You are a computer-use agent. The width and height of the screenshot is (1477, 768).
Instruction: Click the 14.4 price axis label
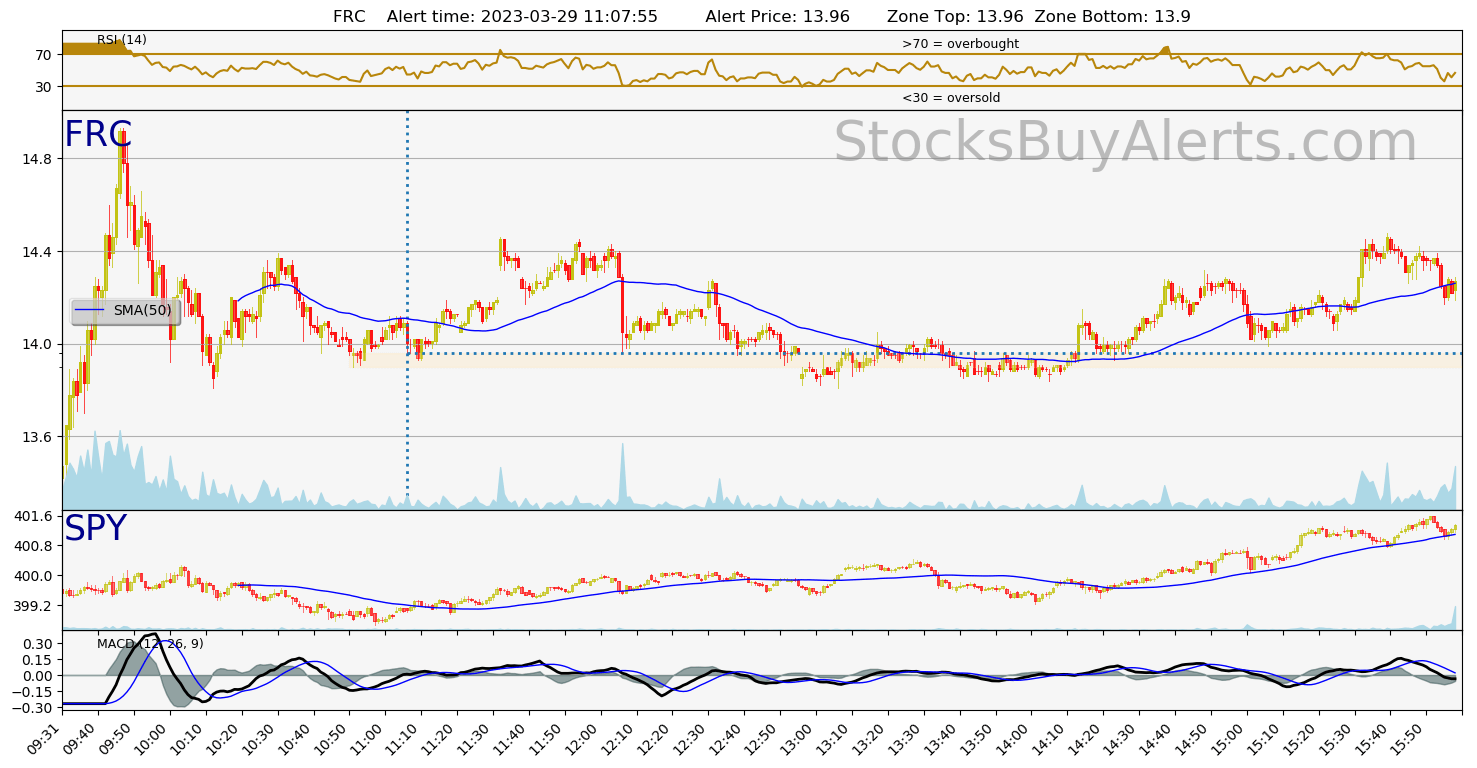(36, 252)
